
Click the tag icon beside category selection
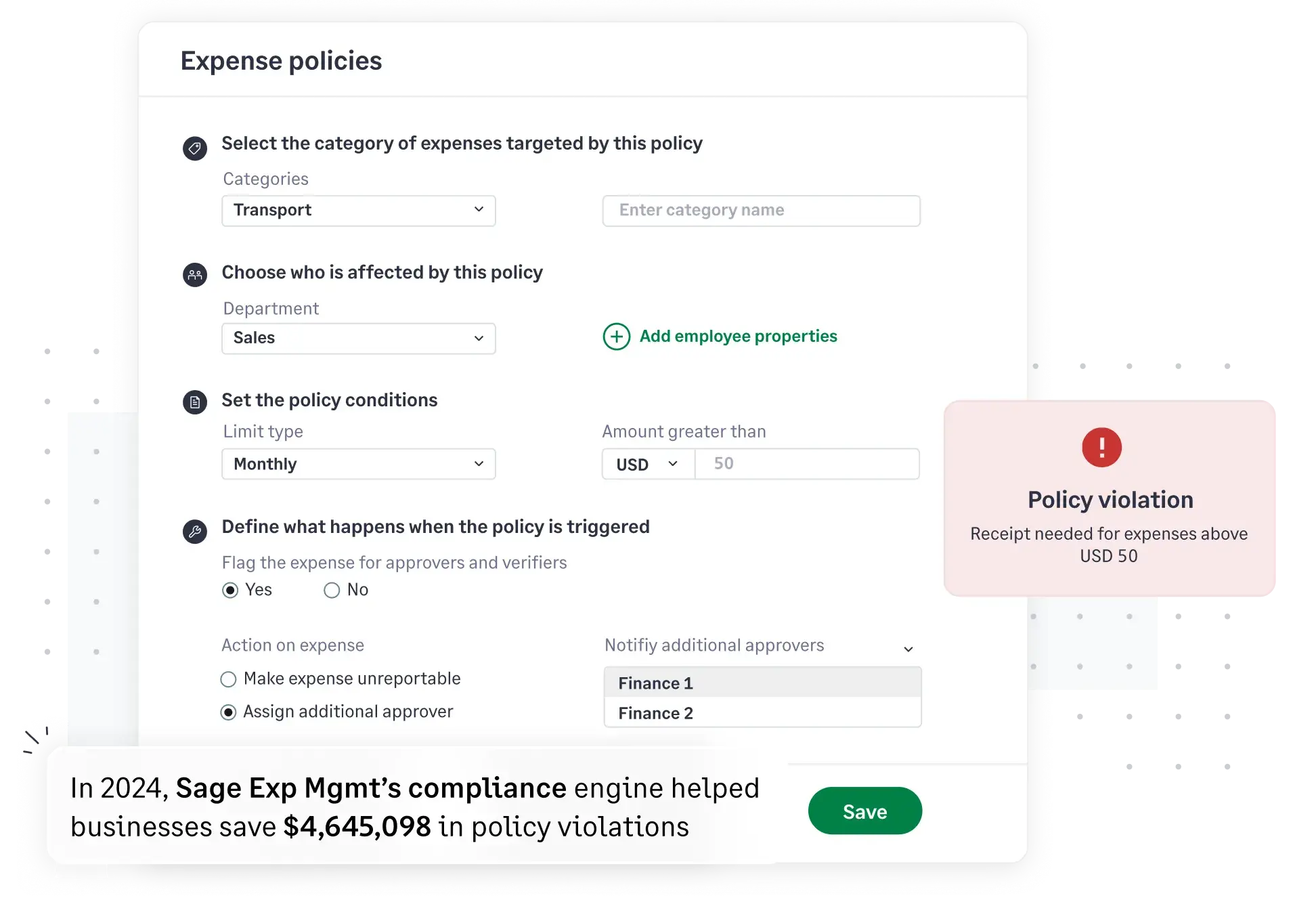pos(195,148)
